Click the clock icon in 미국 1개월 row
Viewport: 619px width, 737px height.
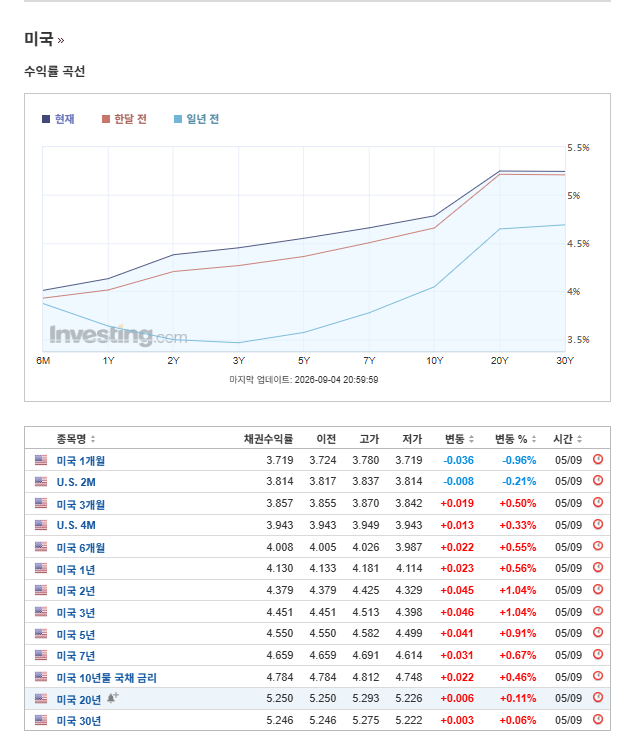[x=597, y=459]
